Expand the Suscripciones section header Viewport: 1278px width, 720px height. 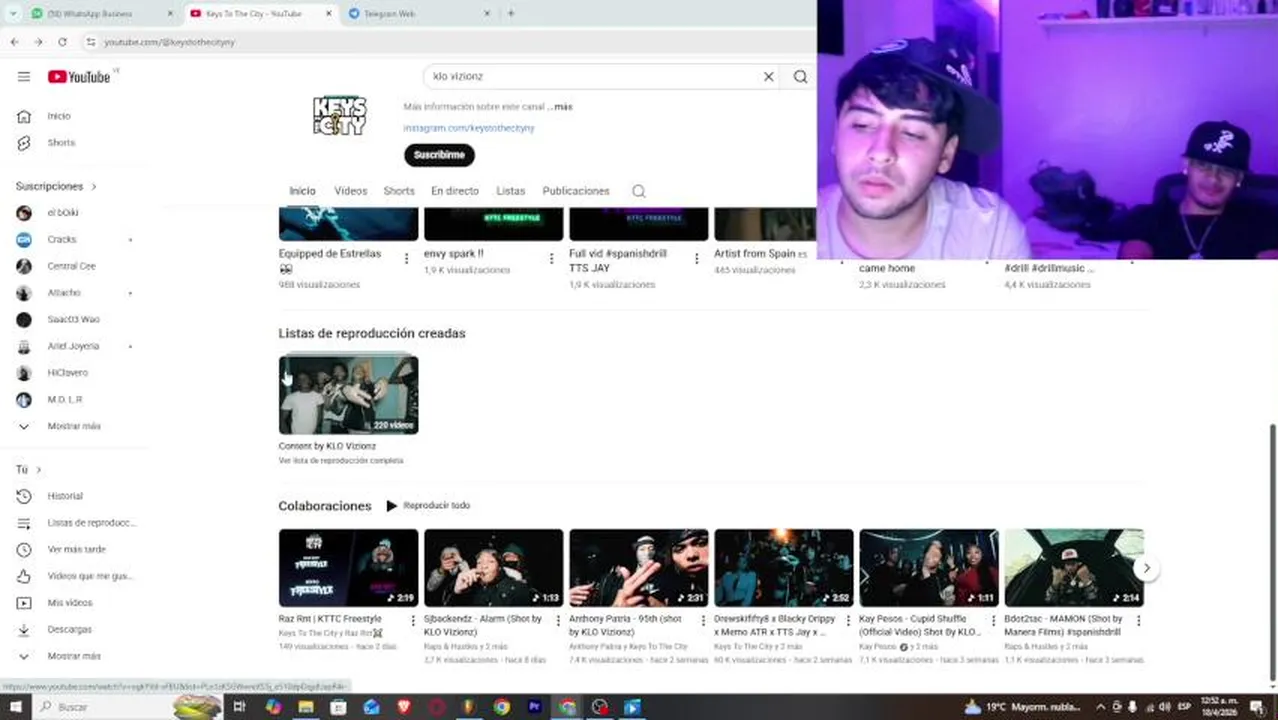click(56, 186)
